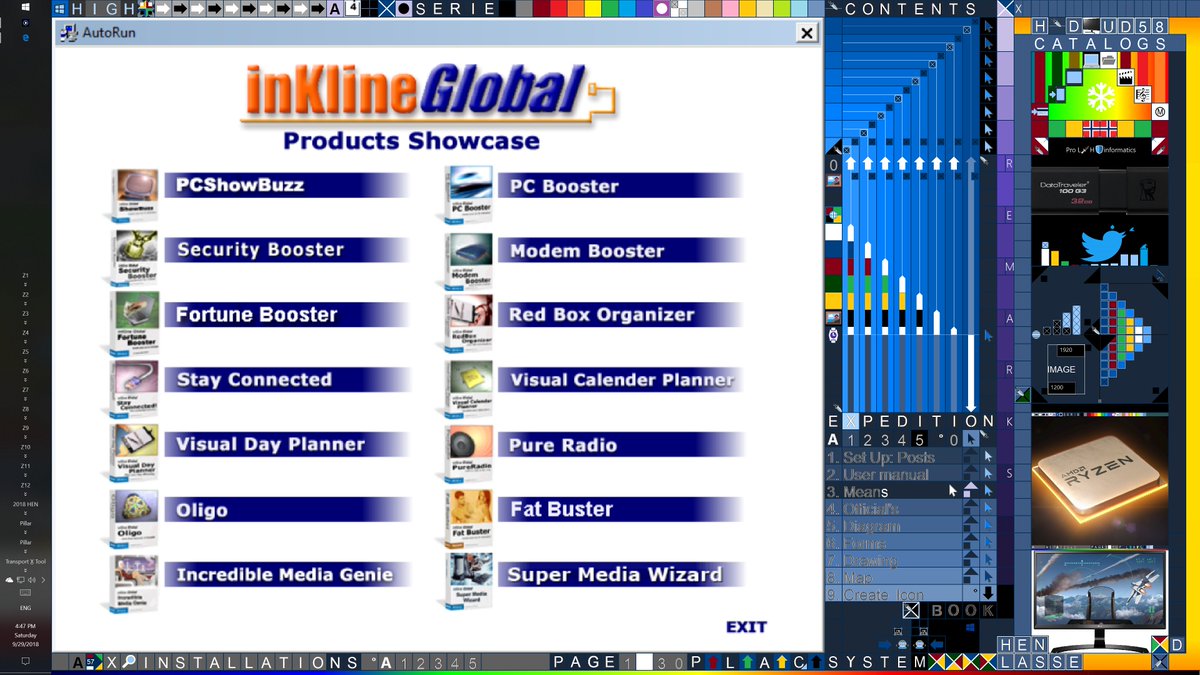Select '3. Means' entry
This screenshot has width=1200, height=675.
coord(893,491)
